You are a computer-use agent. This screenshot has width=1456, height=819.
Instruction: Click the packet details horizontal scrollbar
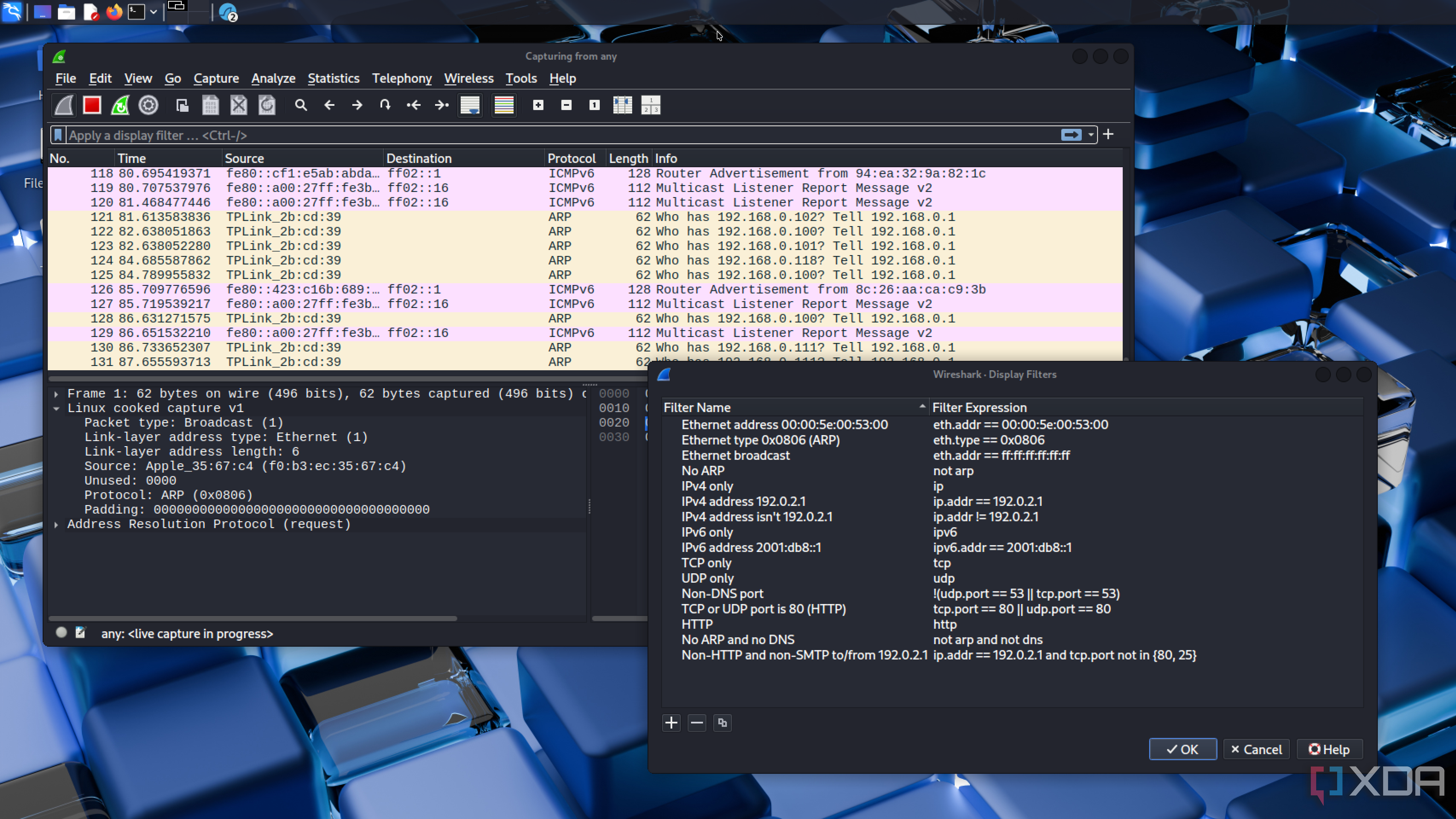[253, 619]
